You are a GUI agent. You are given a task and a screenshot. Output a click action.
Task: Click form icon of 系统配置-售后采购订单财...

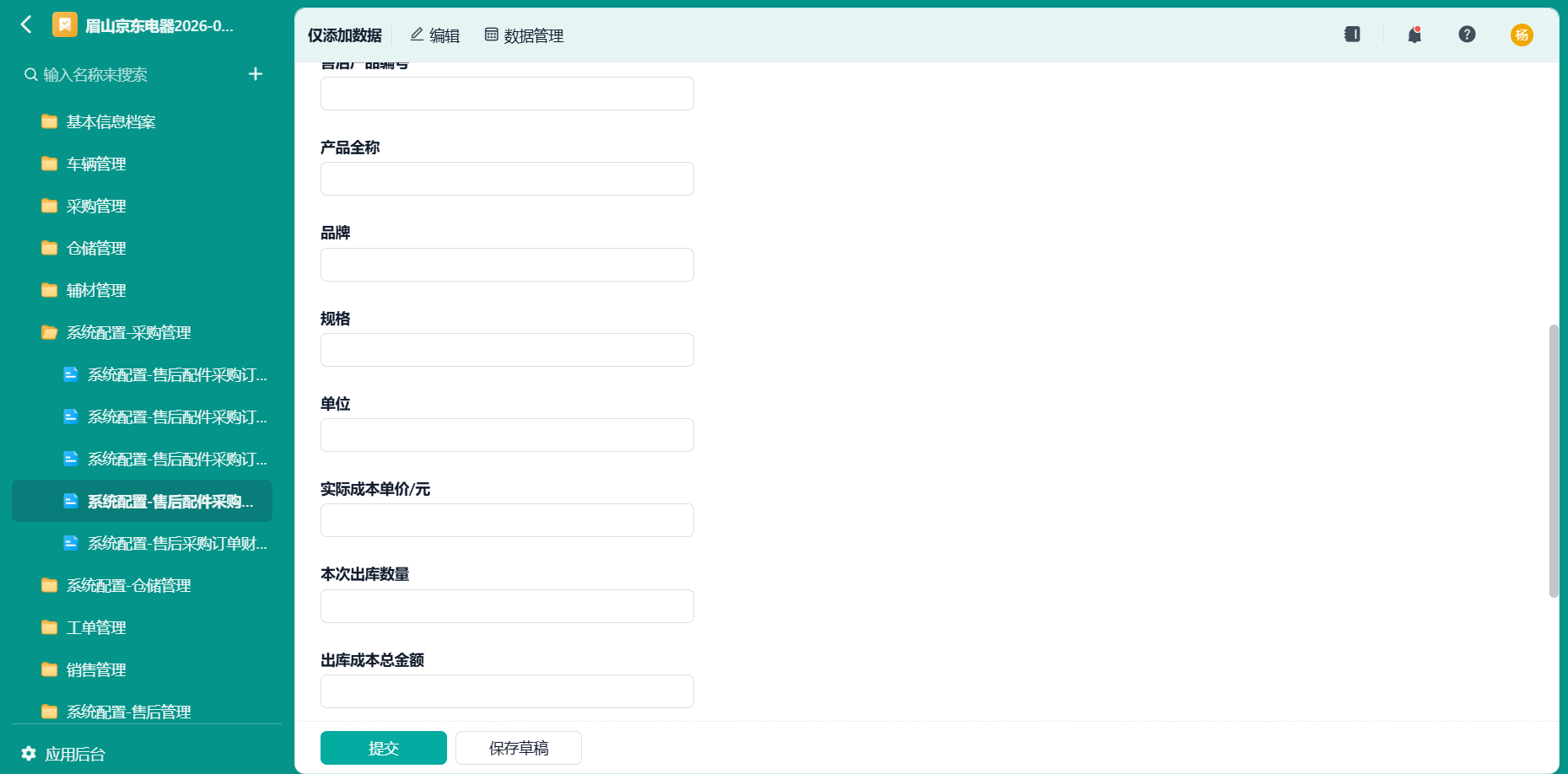[x=71, y=543]
